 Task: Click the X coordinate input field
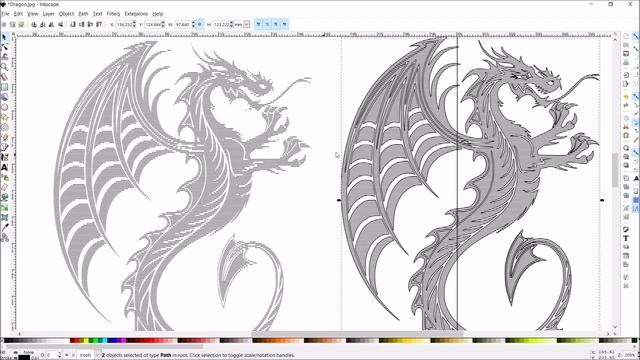(124, 24)
